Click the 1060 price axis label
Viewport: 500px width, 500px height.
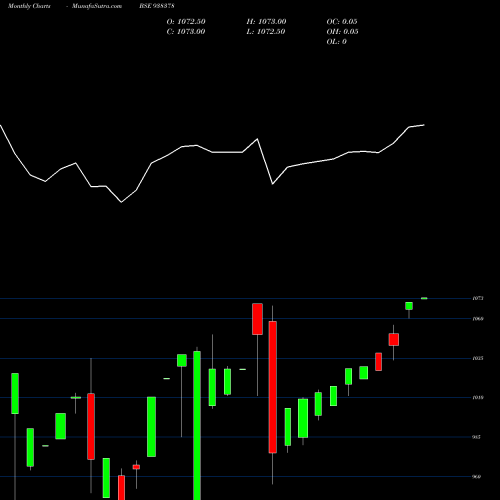click(478, 319)
